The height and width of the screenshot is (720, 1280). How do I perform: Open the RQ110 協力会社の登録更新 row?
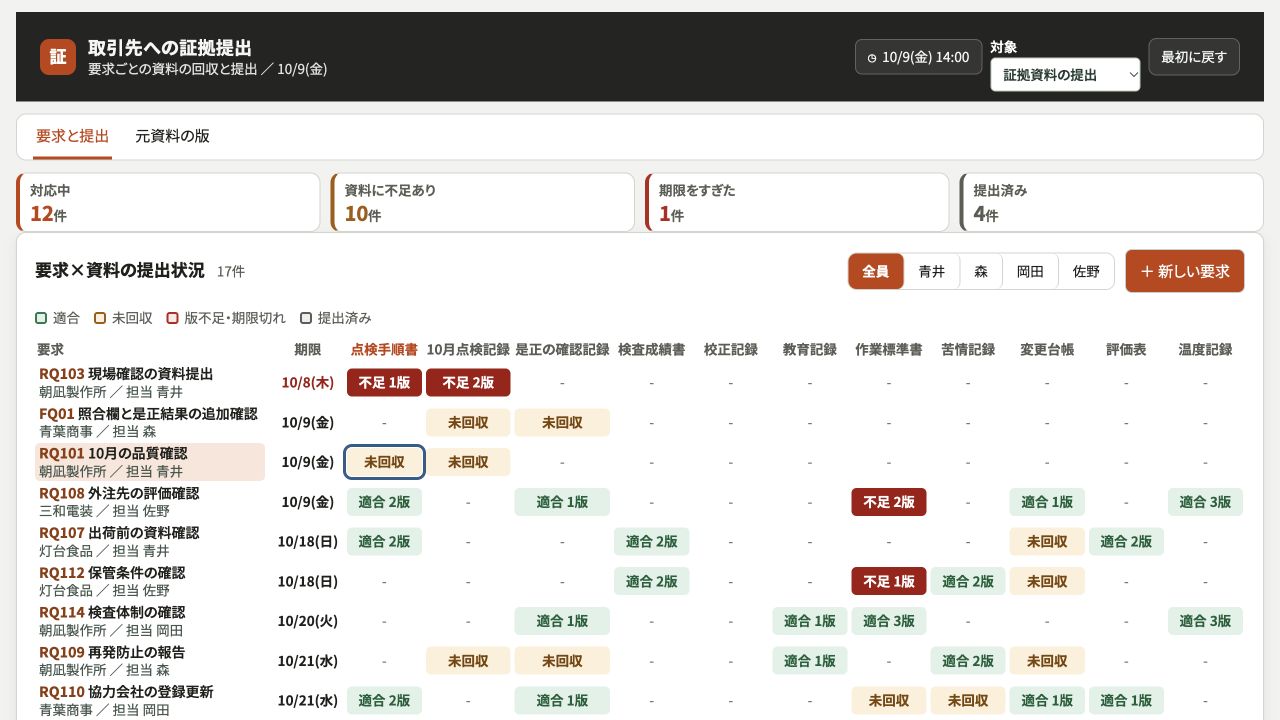coord(150,700)
